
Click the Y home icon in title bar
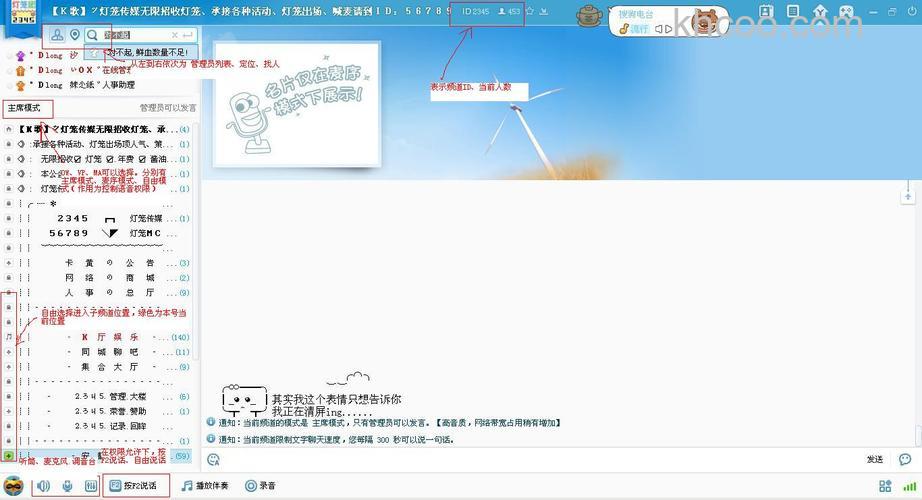[x=820, y=12]
